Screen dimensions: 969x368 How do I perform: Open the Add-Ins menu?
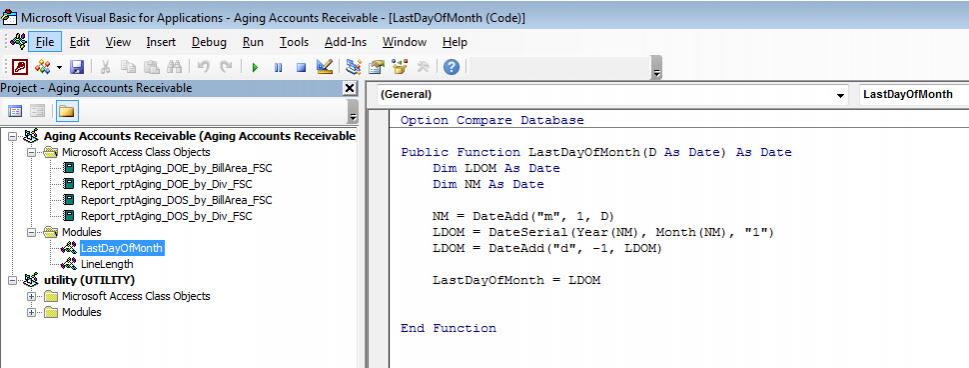click(345, 42)
